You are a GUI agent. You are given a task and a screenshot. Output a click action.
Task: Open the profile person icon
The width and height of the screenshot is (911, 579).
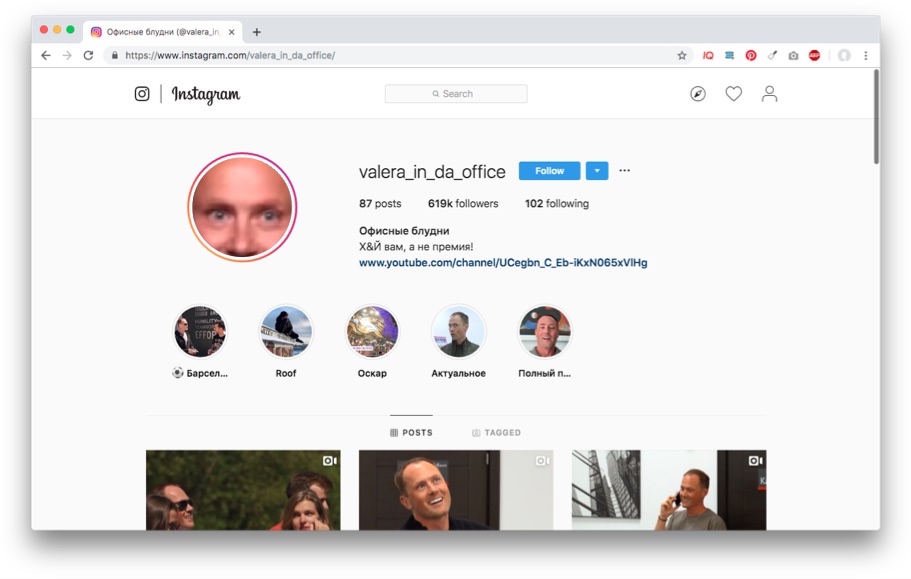[x=769, y=93]
